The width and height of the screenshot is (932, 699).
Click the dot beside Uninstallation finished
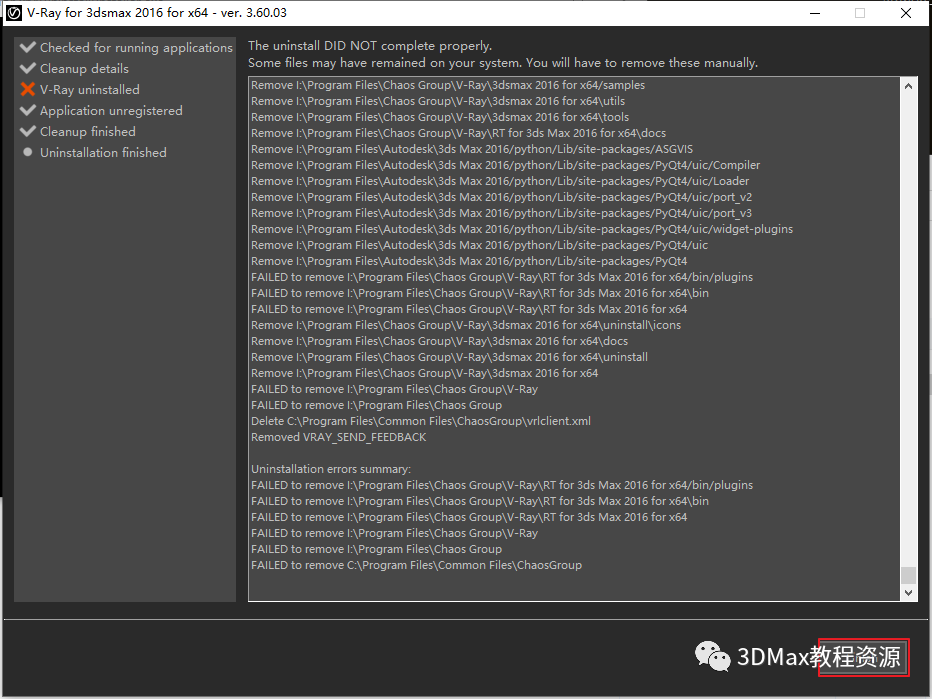pos(27,152)
